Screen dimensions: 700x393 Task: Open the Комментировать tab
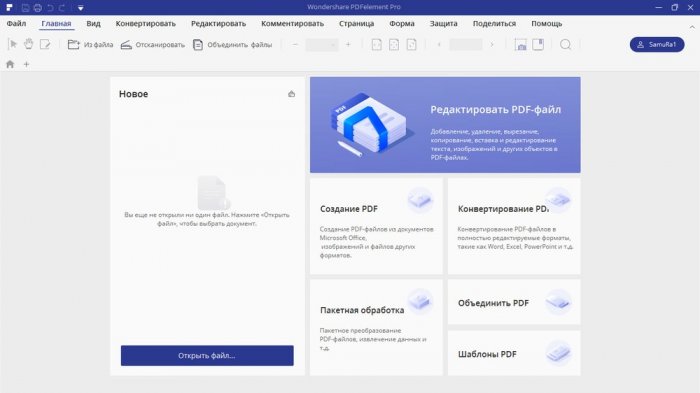point(292,24)
